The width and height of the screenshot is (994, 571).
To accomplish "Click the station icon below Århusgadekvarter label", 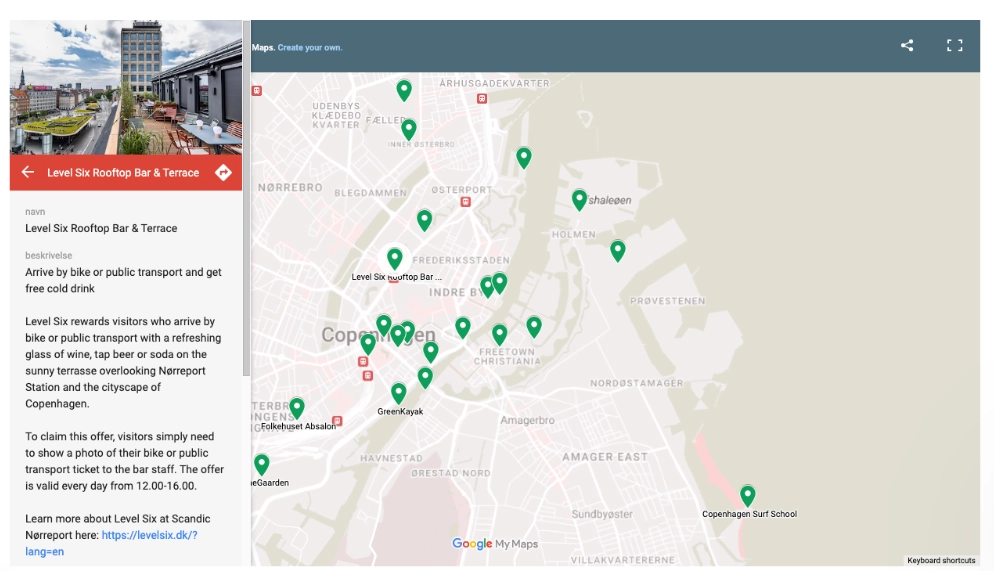I will tap(482, 98).
